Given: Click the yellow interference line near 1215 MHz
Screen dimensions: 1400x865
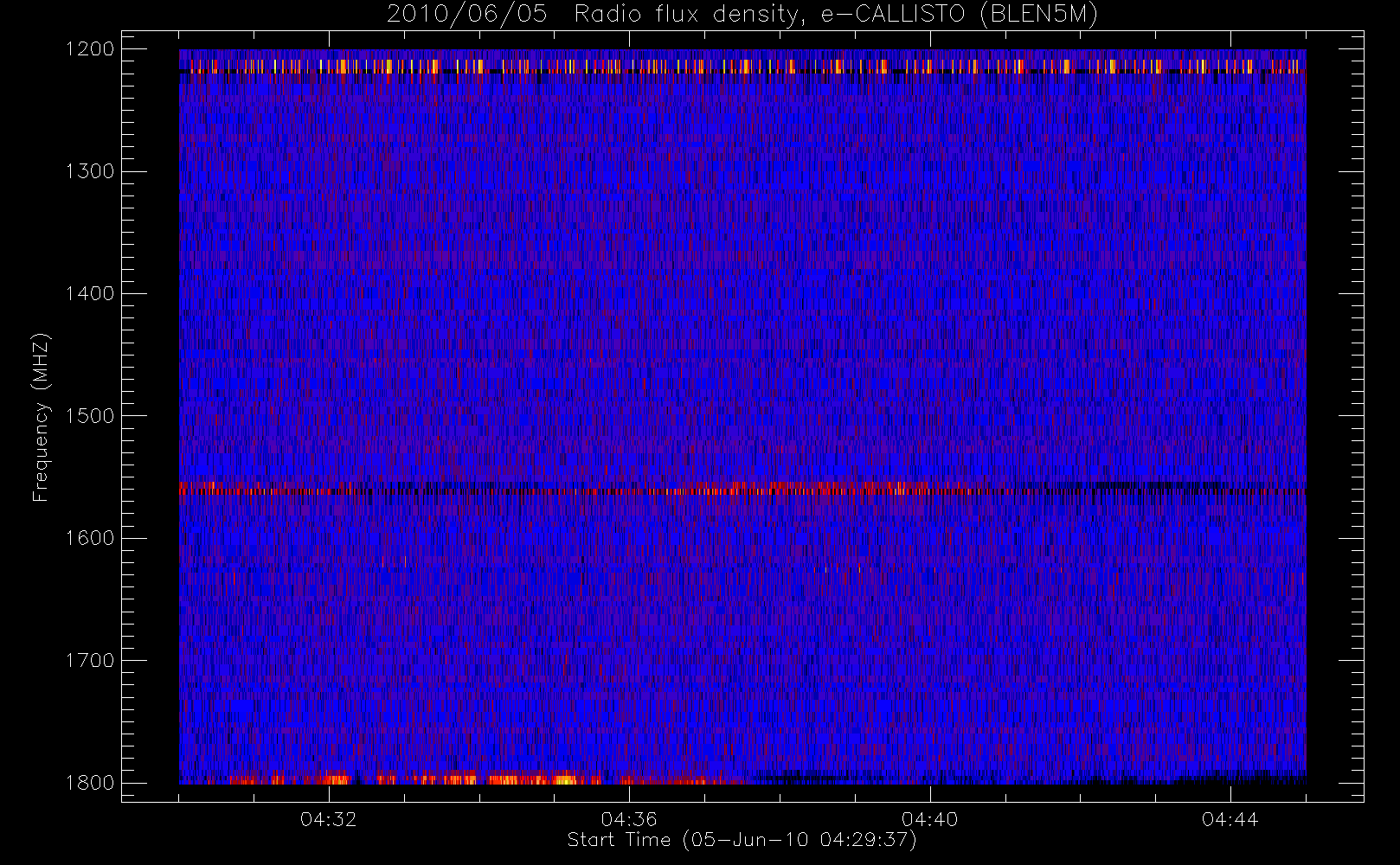Looking at the screenshot, I should 742,67.
